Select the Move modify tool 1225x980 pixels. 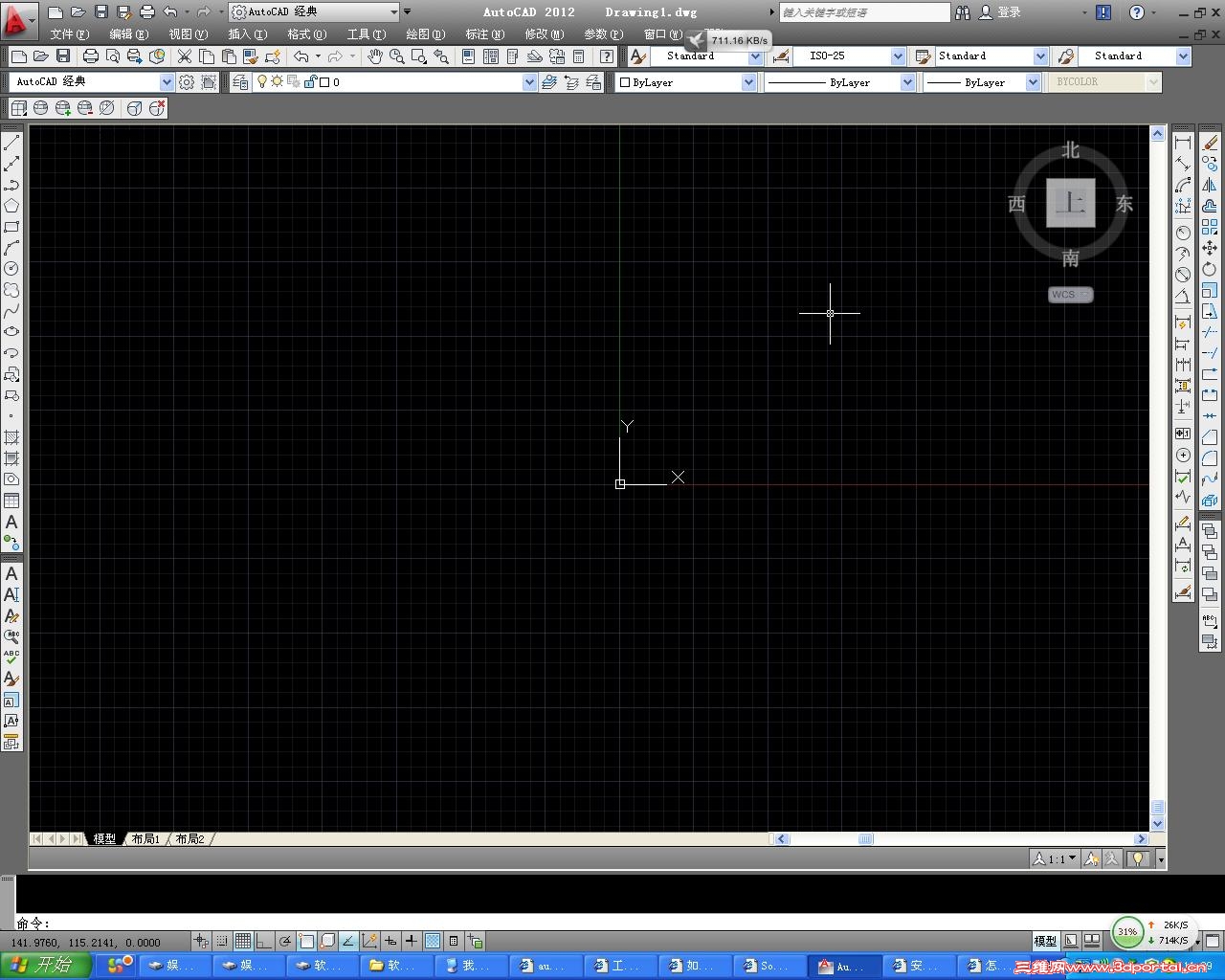[x=1210, y=248]
